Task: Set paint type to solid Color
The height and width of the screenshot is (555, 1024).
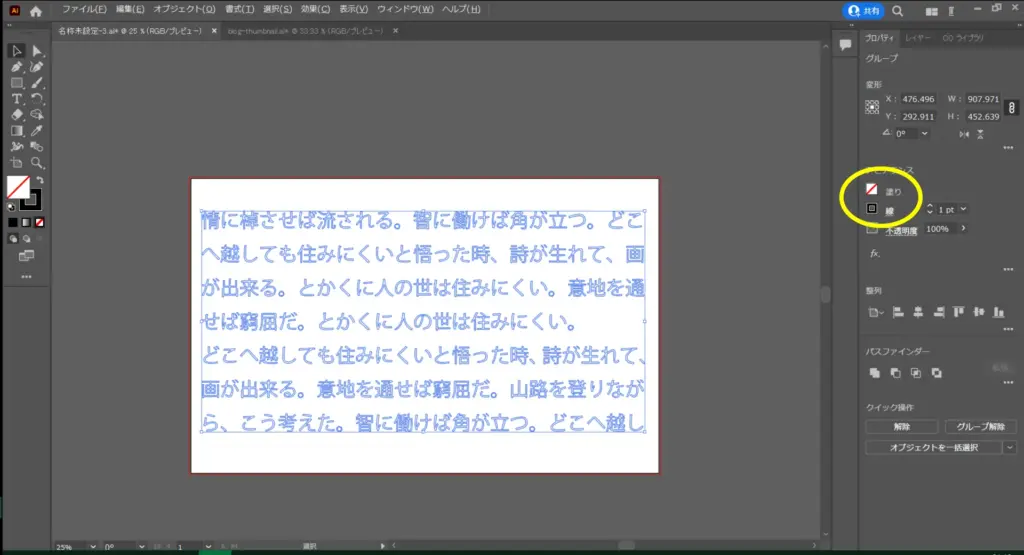Action: pos(12,223)
